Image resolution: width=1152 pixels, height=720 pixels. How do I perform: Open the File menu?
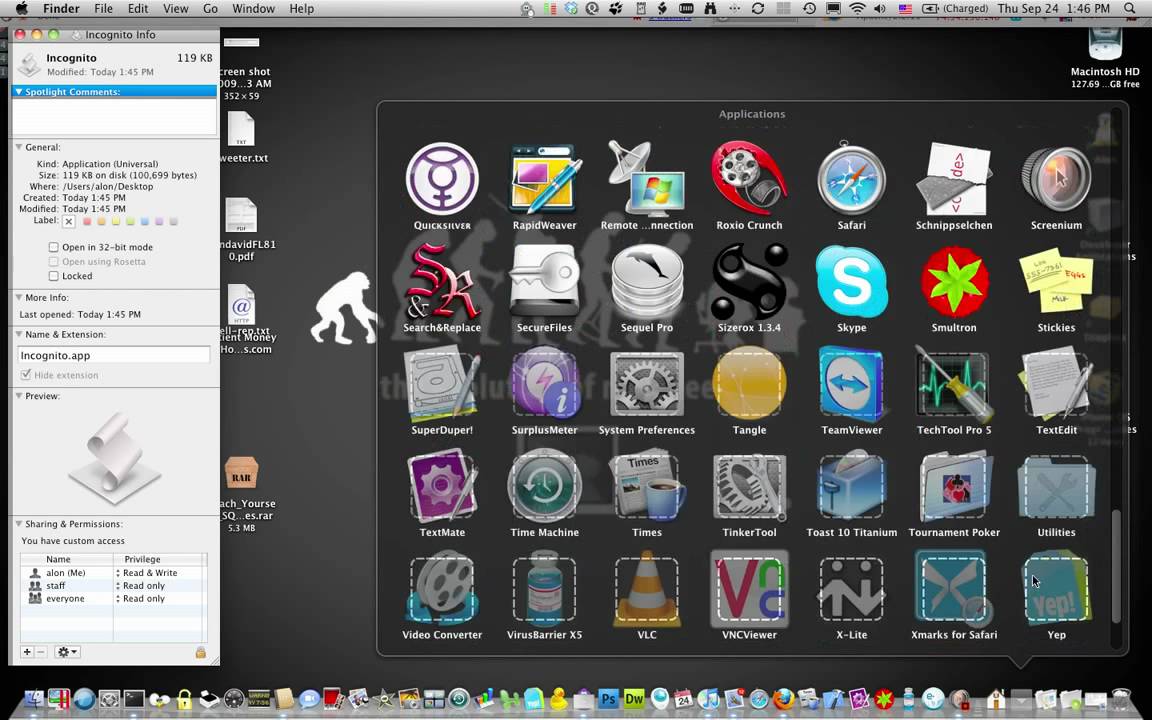tap(104, 9)
